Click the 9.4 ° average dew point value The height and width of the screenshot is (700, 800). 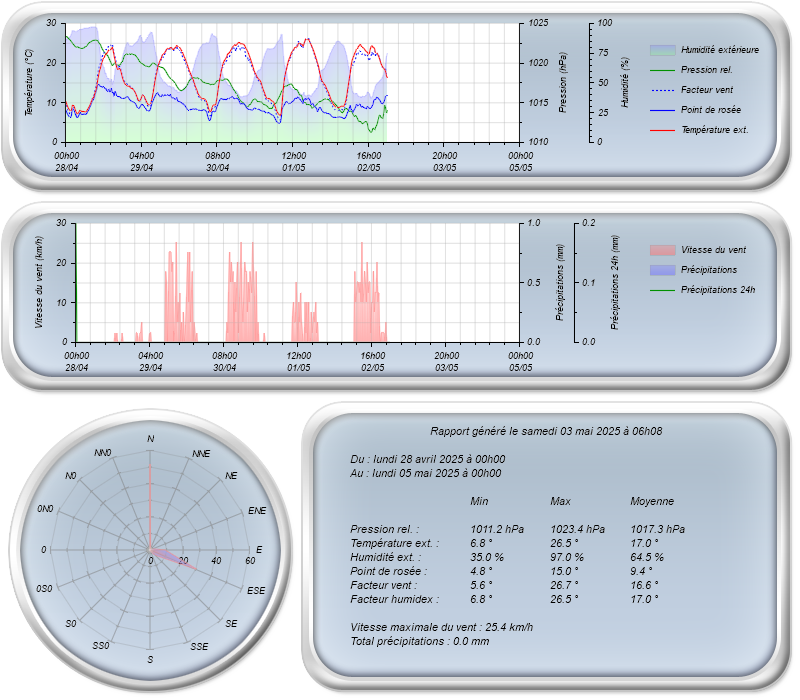pyautogui.click(x=641, y=571)
